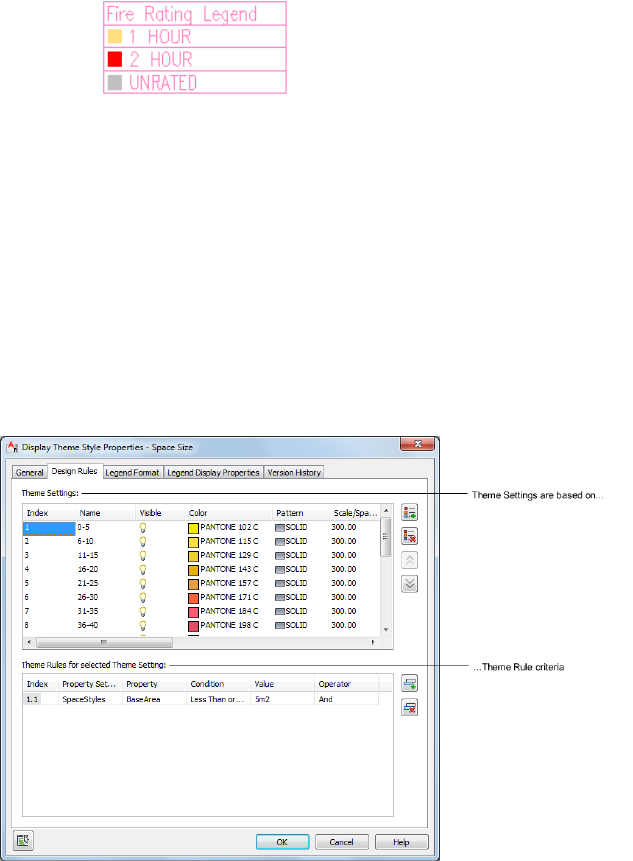The image size is (633, 861).
Task: Click the theme settings vertical scrollbar thumb
Action: tap(386, 537)
